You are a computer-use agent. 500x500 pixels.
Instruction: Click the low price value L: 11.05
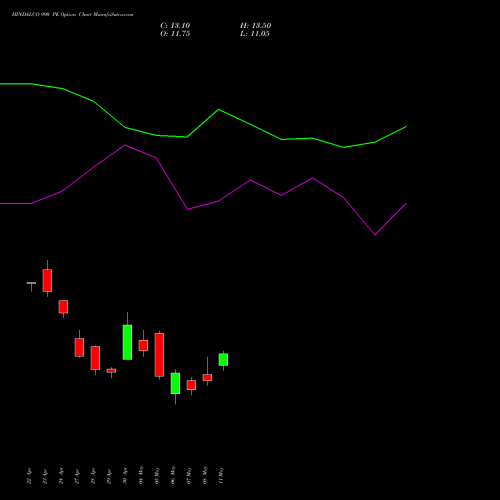[x=255, y=34]
